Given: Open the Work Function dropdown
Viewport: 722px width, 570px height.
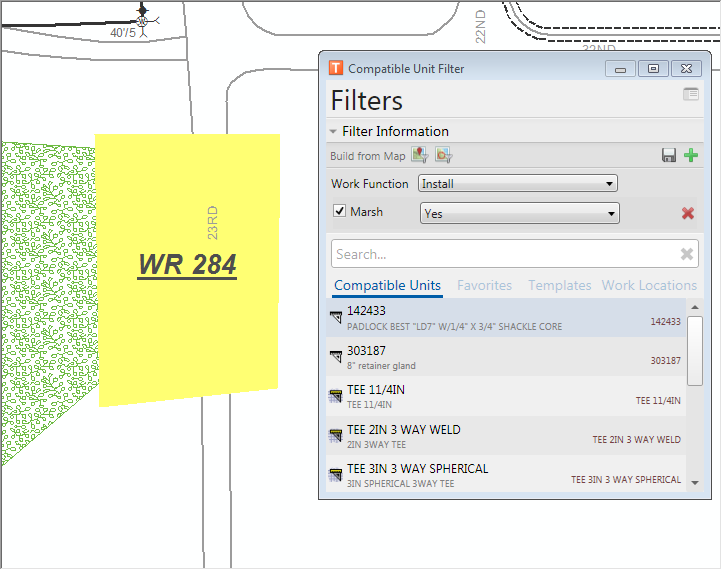Looking at the screenshot, I should [x=518, y=183].
